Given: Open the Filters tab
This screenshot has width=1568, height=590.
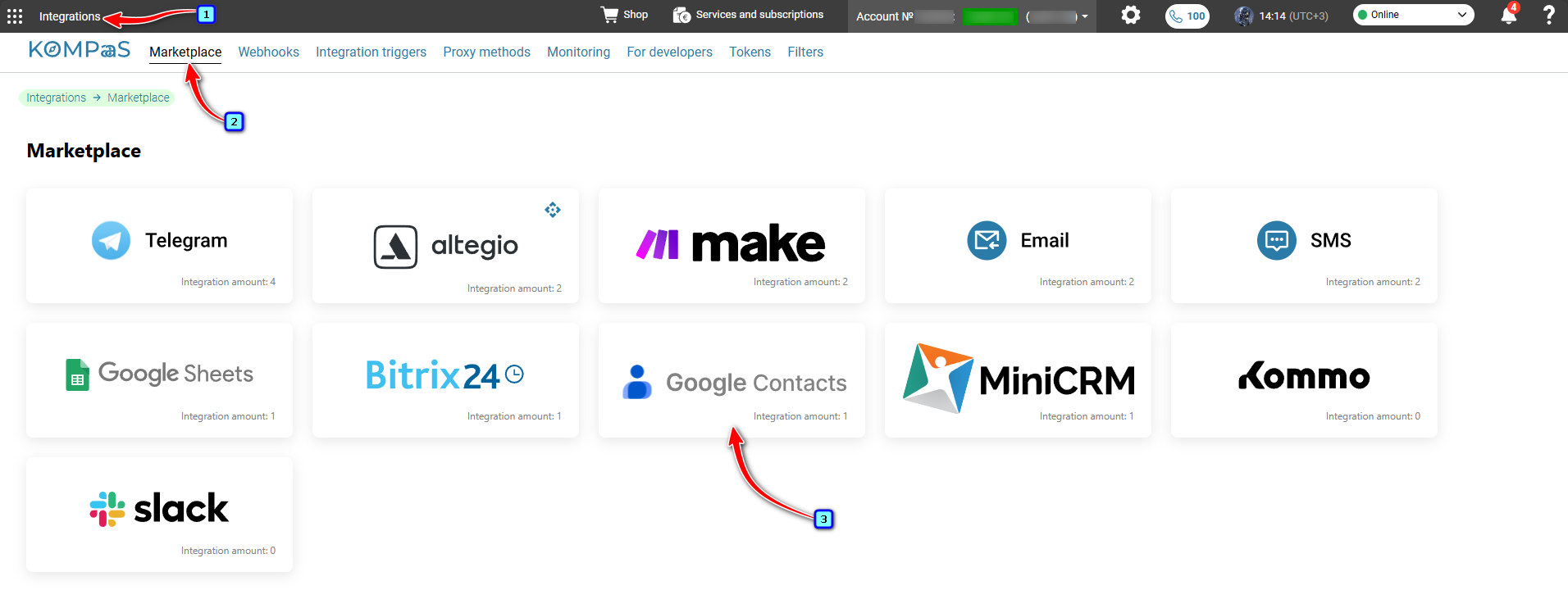Looking at the screenshot, I should point(805,52).
